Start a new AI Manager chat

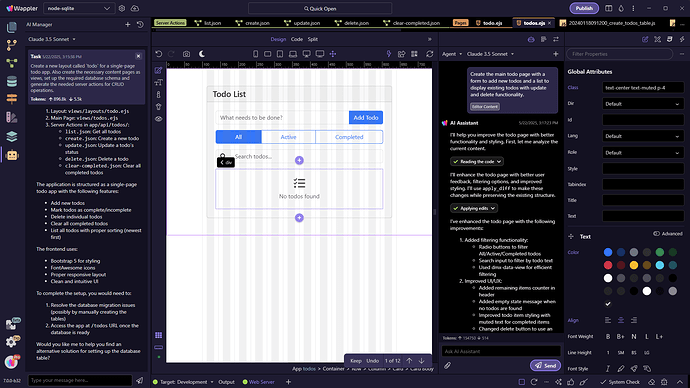(x=128, y=25)
